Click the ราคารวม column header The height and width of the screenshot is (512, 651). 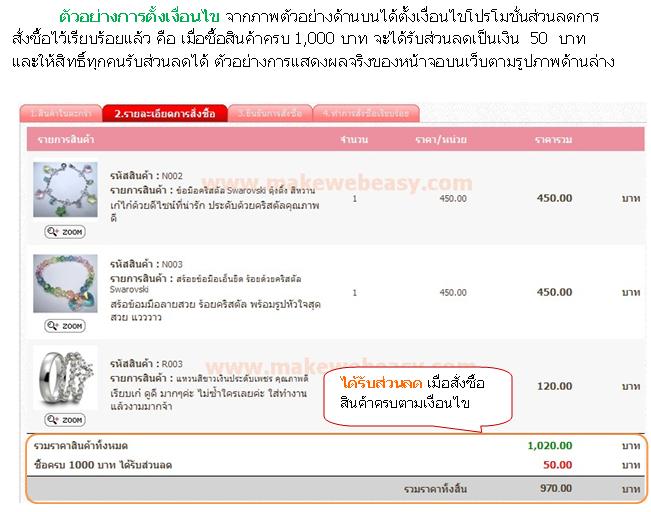click(553, 140)
